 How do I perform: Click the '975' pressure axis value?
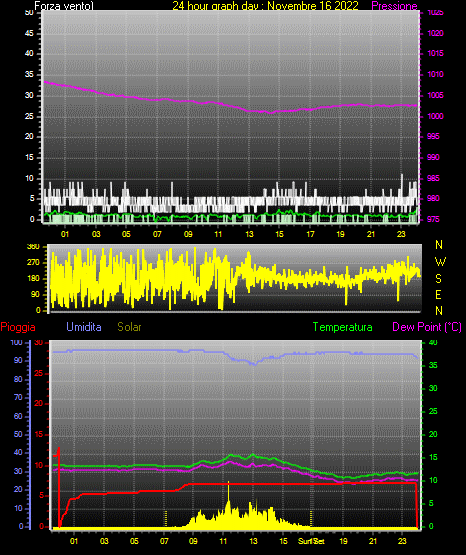(x=433, y=219)
